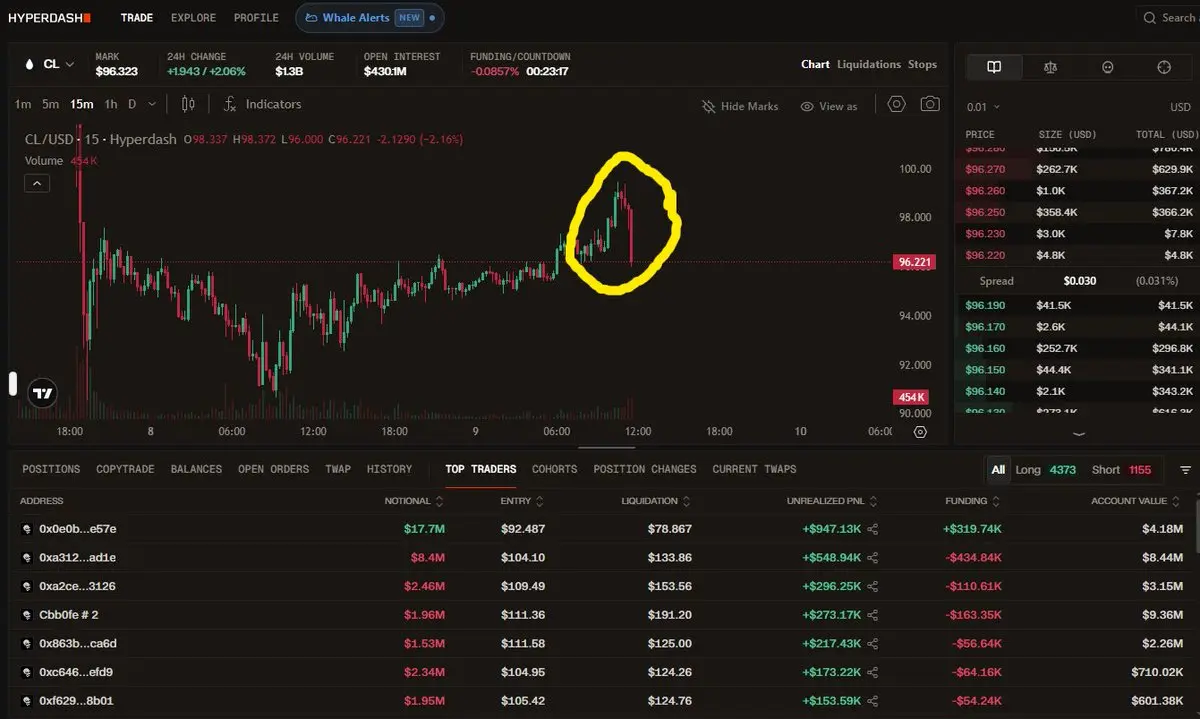Viewport: 1200px width, 719px height.
Task: Click ask price $96.270 in order book
Action: click(983, 169)
